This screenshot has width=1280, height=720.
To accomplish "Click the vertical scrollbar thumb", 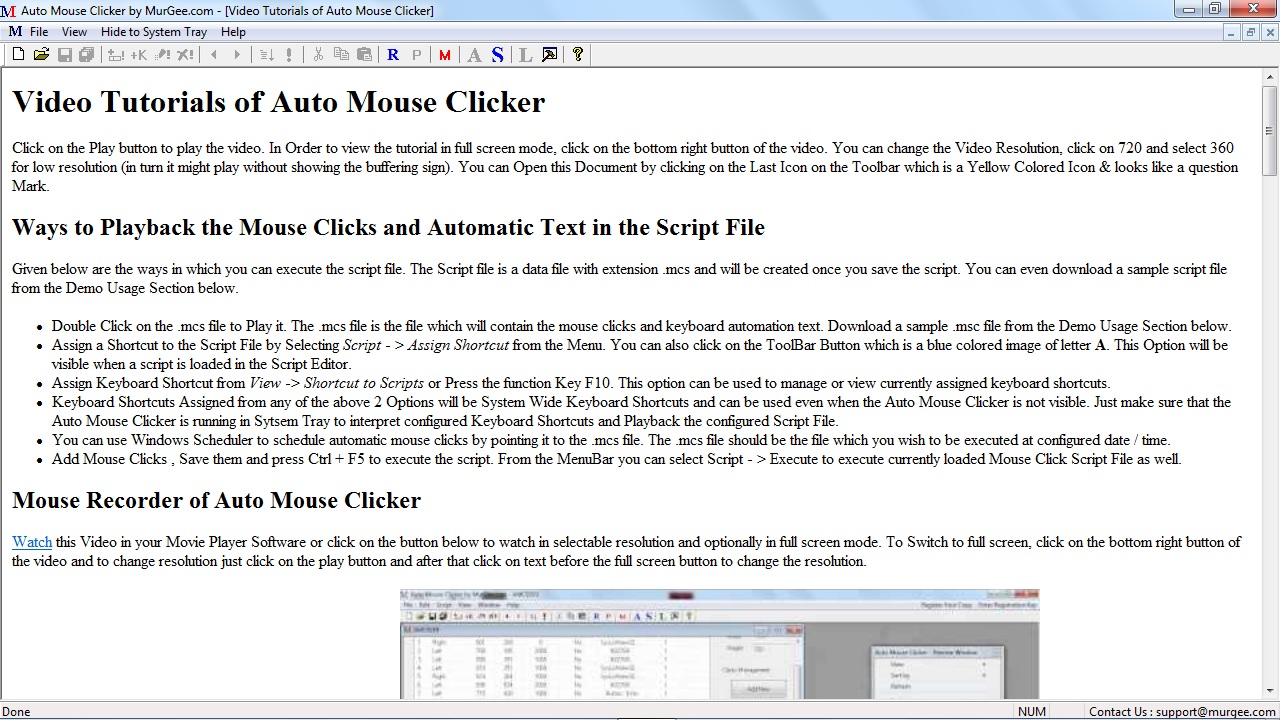I will (1270, 131).
